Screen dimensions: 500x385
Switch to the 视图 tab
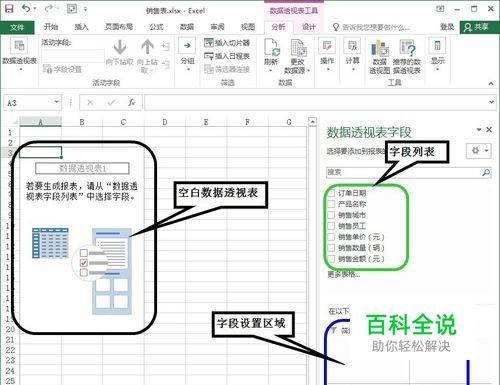click(248, 27)
